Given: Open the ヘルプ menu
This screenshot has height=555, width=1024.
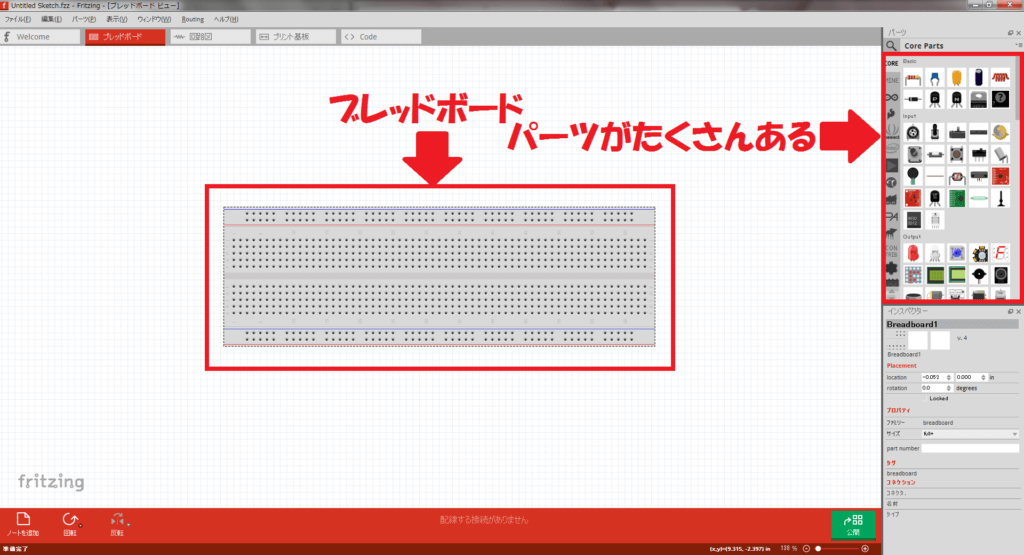Looking at the screenshot, I should 226,20.
